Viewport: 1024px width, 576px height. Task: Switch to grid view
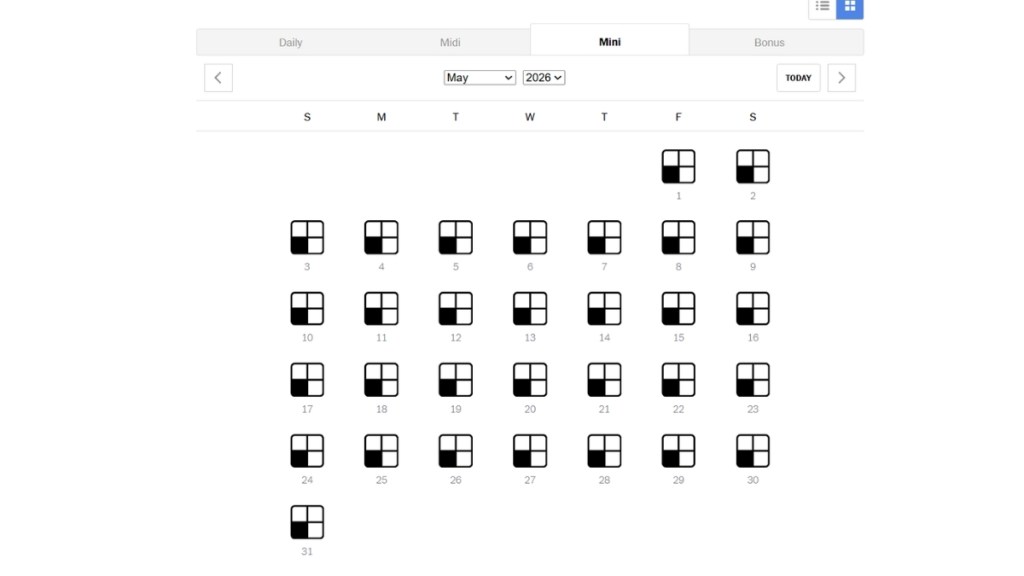tap(850, 7)
